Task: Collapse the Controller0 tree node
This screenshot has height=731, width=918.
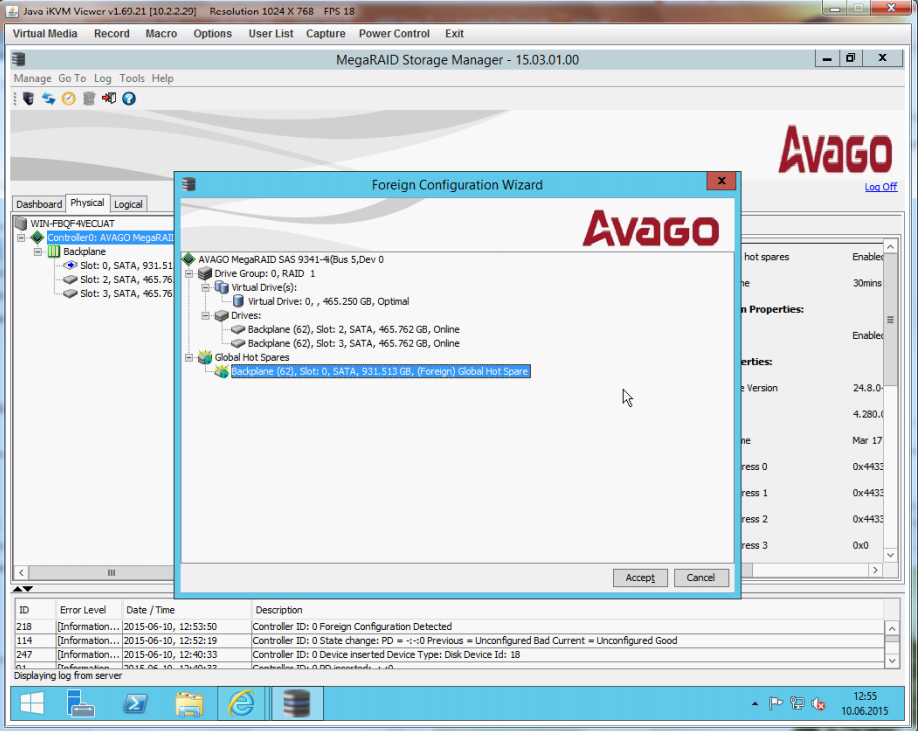Action: (x=22, y=238)
